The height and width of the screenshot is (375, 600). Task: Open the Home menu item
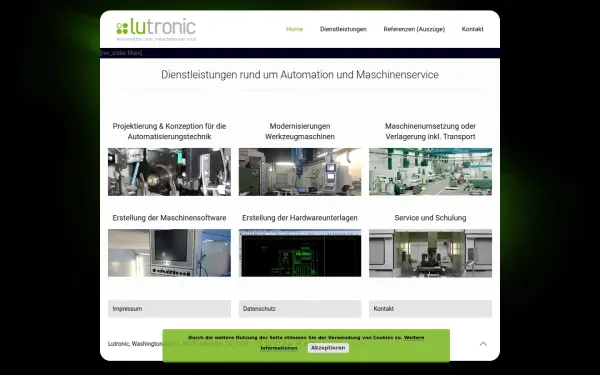pyautogui.click(x=294, y=29)
